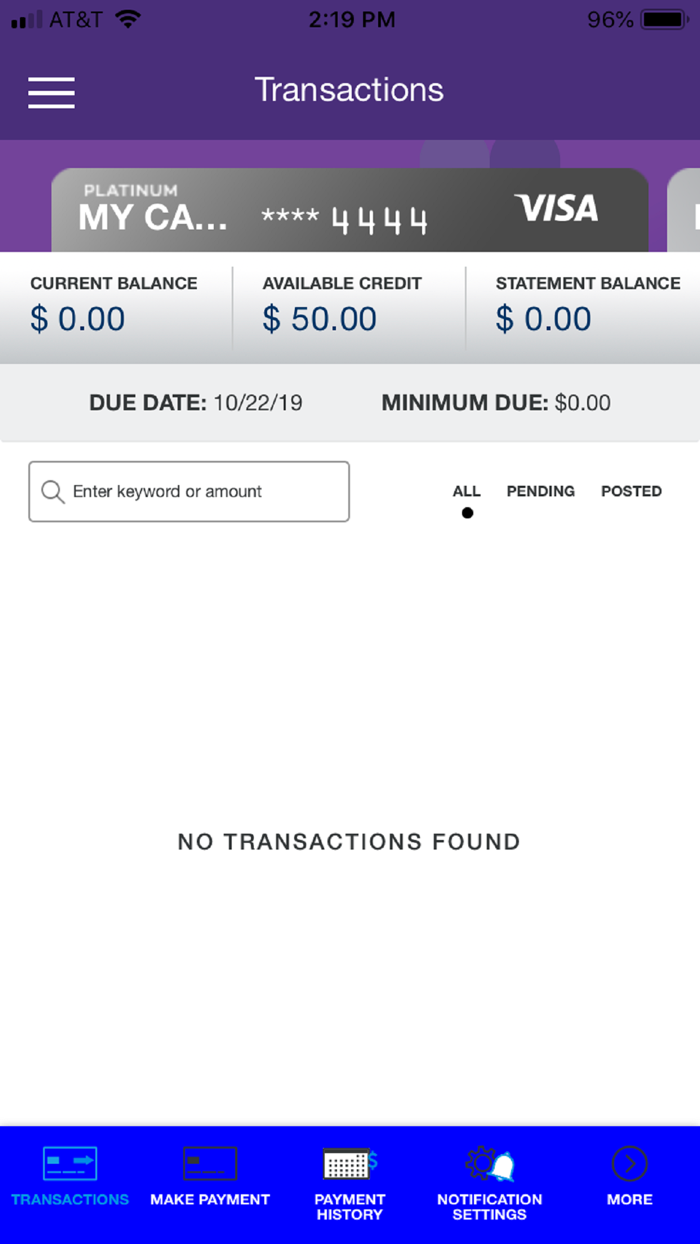Switch to the PENDING filter
The image size is (700, 1244).
click(540, 491)
